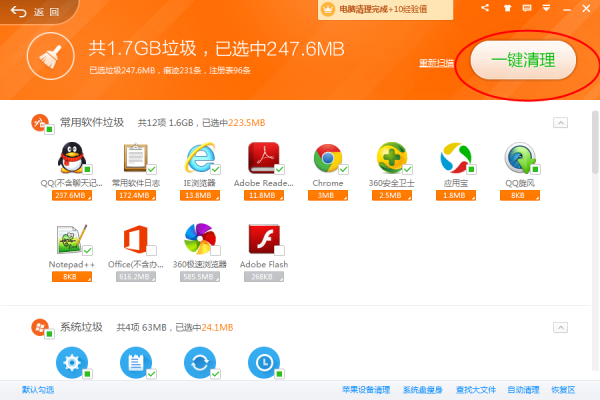This screenshot has height=400, width=600.
Task: Click the clock icon under 系统垃圾
Action: coord(264,362)
